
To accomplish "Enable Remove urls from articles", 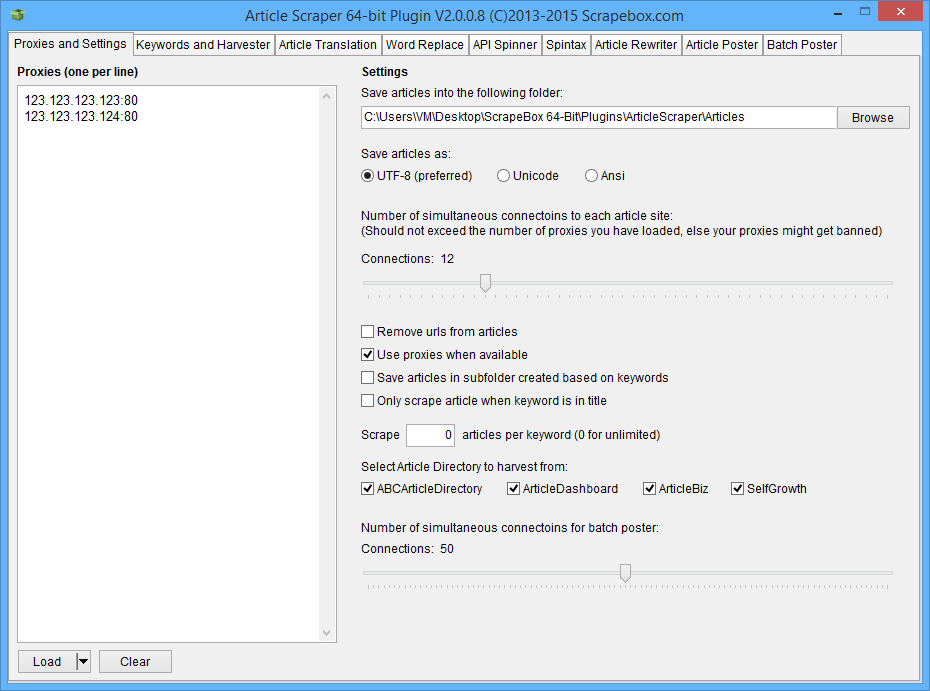I will (x=368, y=332).
